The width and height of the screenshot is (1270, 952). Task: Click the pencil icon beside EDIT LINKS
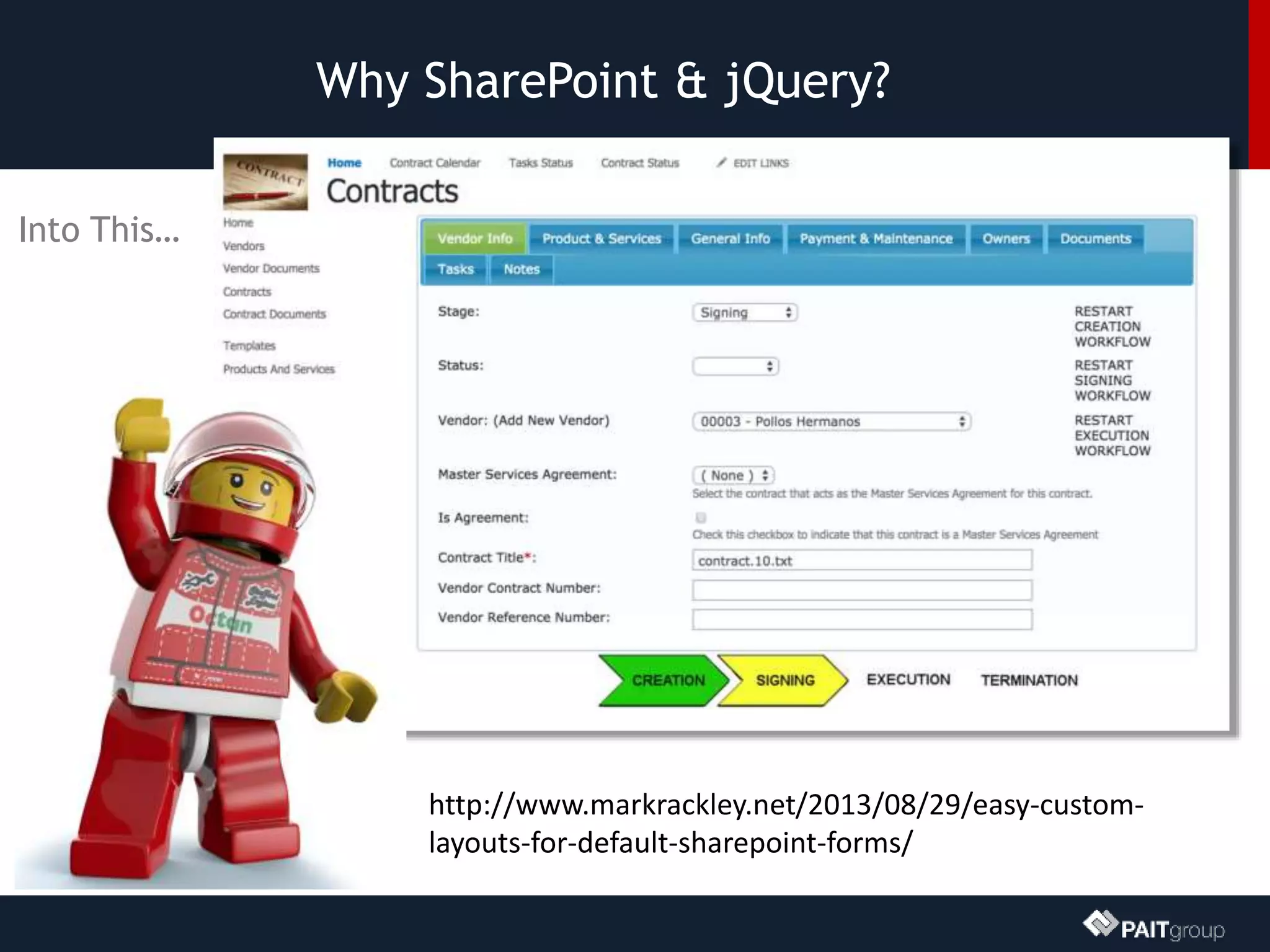[721, 162]
